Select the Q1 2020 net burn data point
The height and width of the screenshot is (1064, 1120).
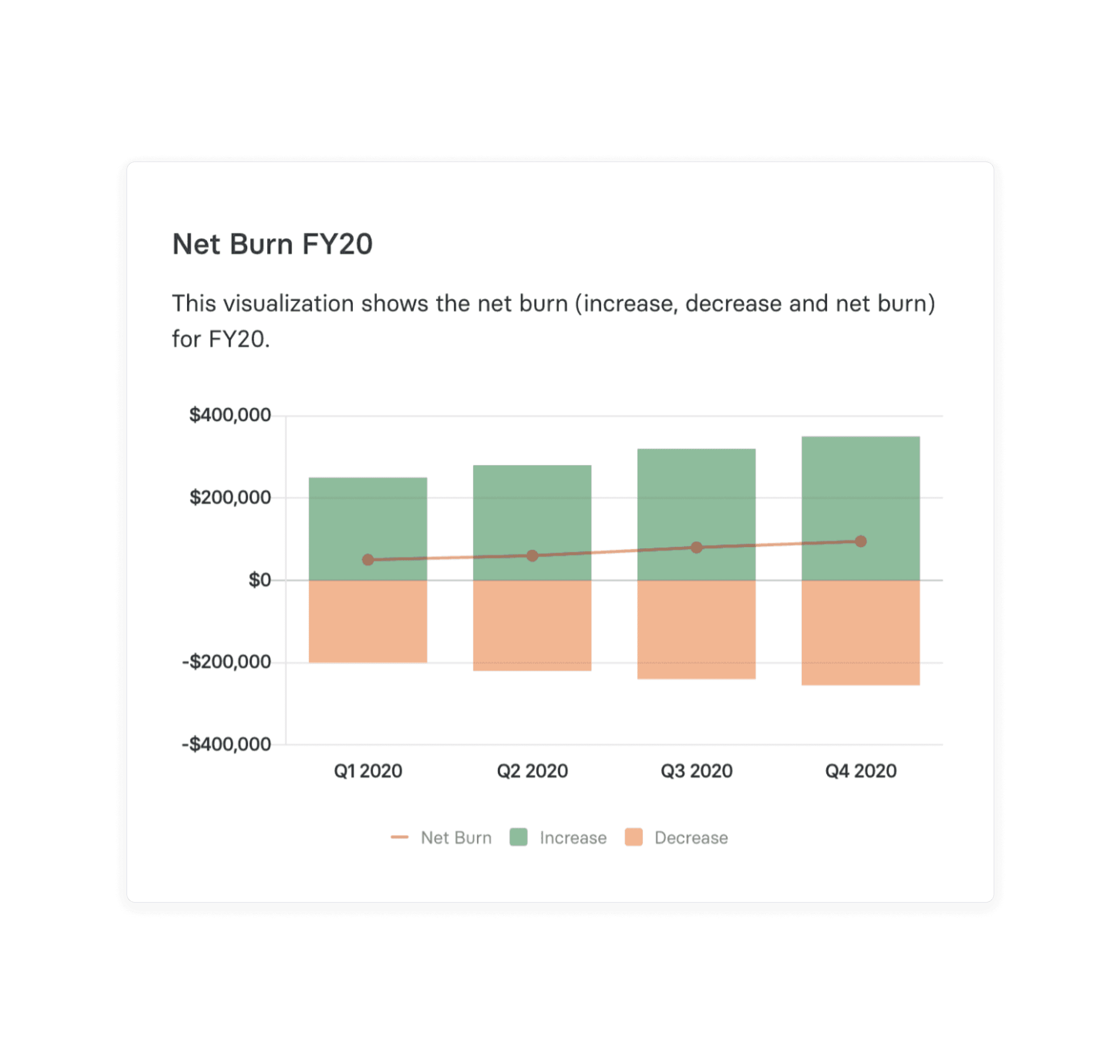coord(368,560)
